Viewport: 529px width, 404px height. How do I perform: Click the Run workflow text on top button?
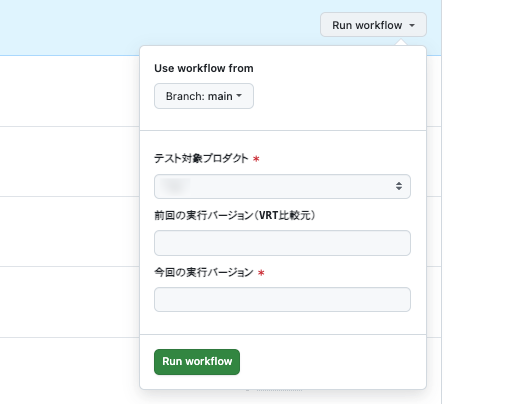(367, 25)
